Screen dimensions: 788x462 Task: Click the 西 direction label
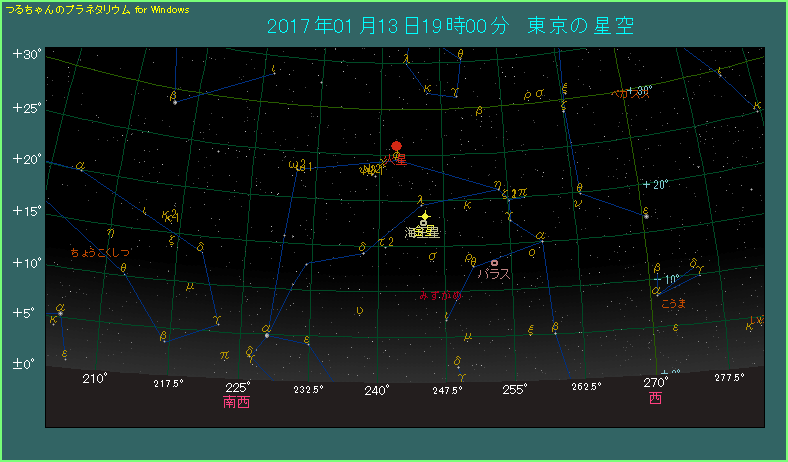[655, 398]
